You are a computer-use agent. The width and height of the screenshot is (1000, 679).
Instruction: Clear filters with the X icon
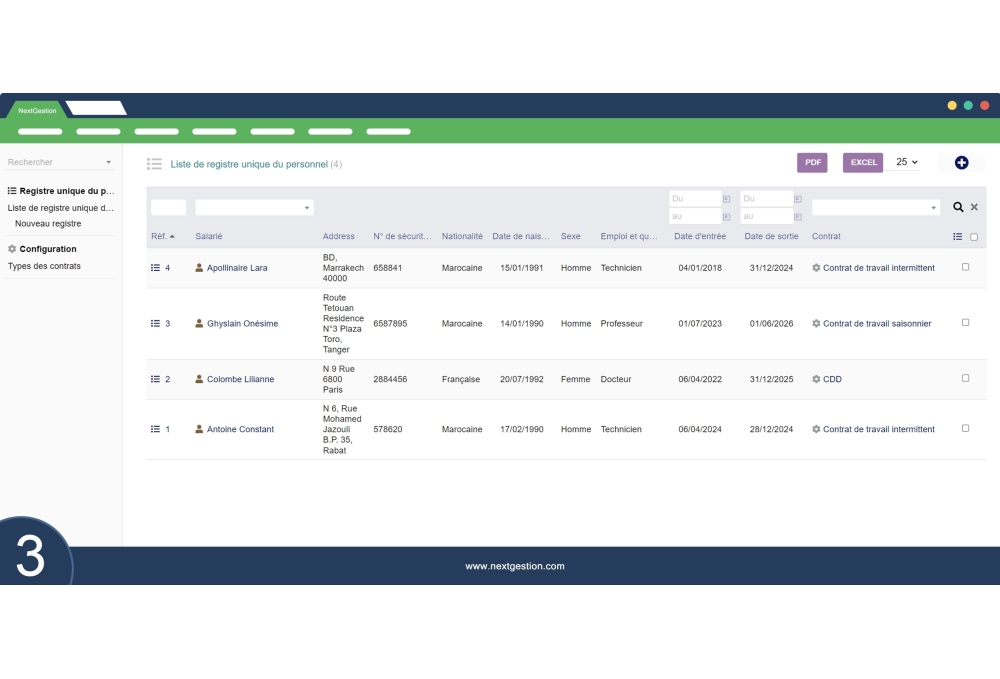click(975, 207)
